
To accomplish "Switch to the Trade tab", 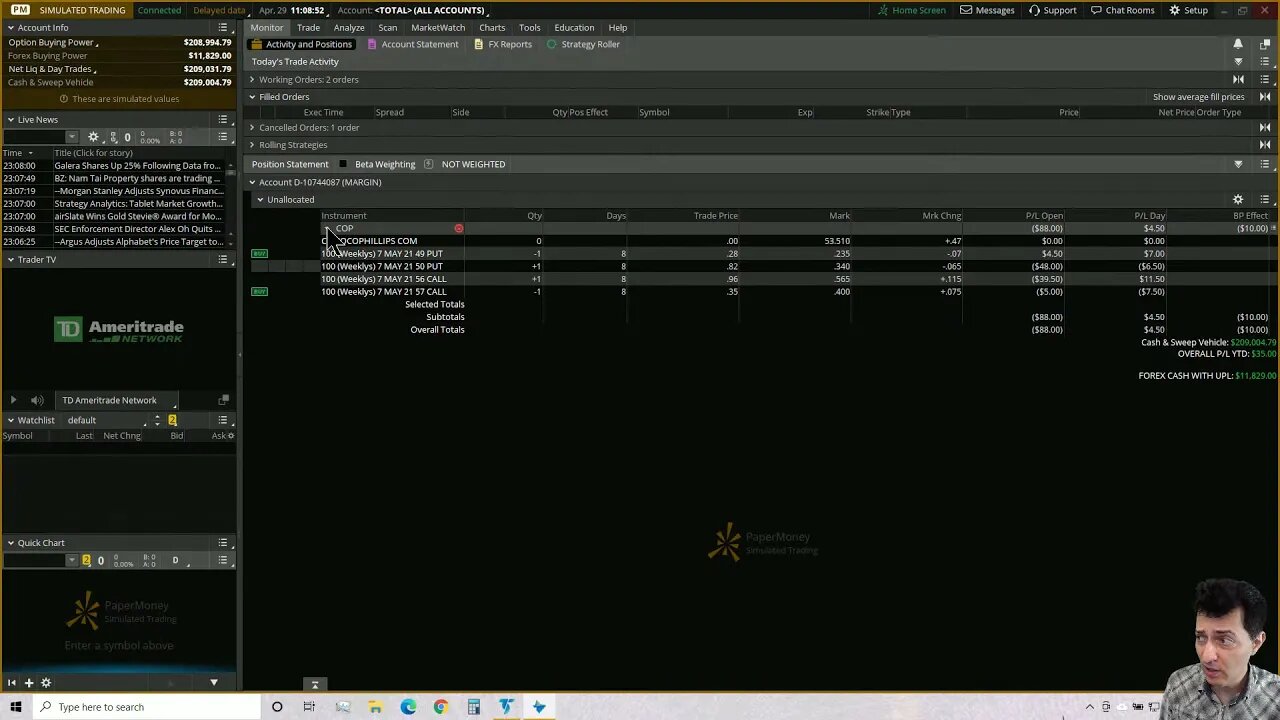I will [308, 27].
